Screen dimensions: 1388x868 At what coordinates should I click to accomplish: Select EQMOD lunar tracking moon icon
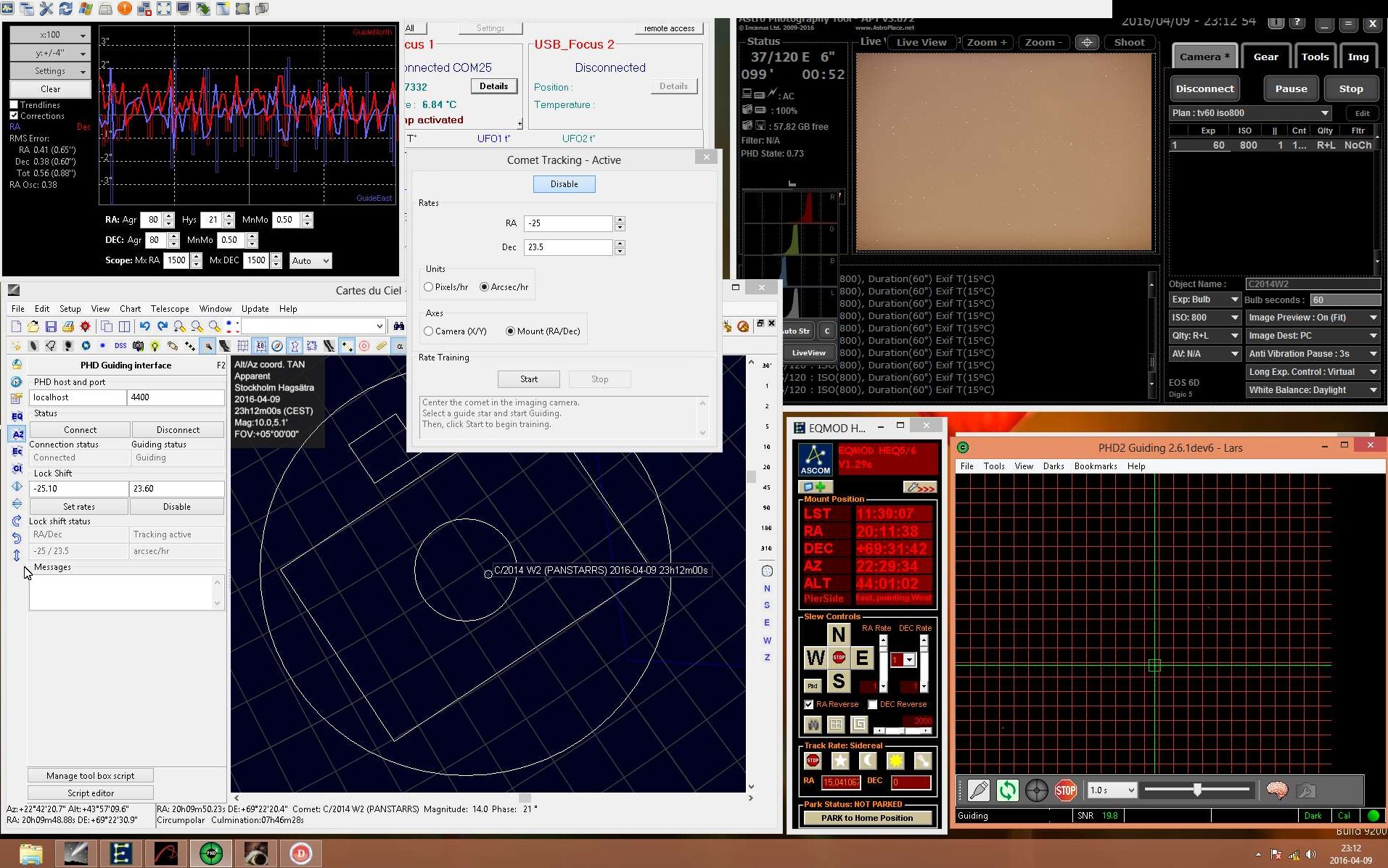pyautogui.click(x=868, y=761)
